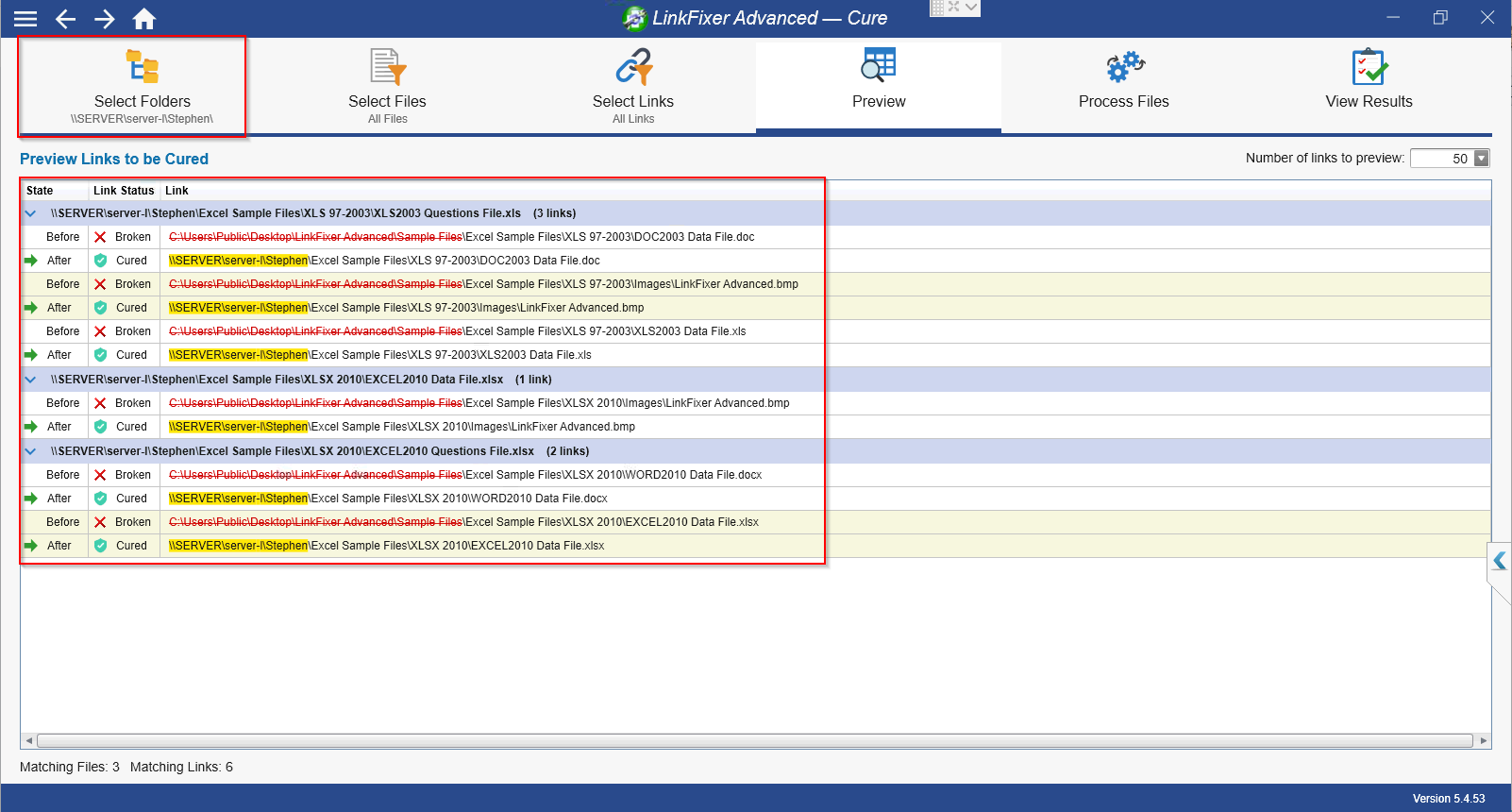
Task: Go back with the left arrow
Action: [x=65, y=18]
